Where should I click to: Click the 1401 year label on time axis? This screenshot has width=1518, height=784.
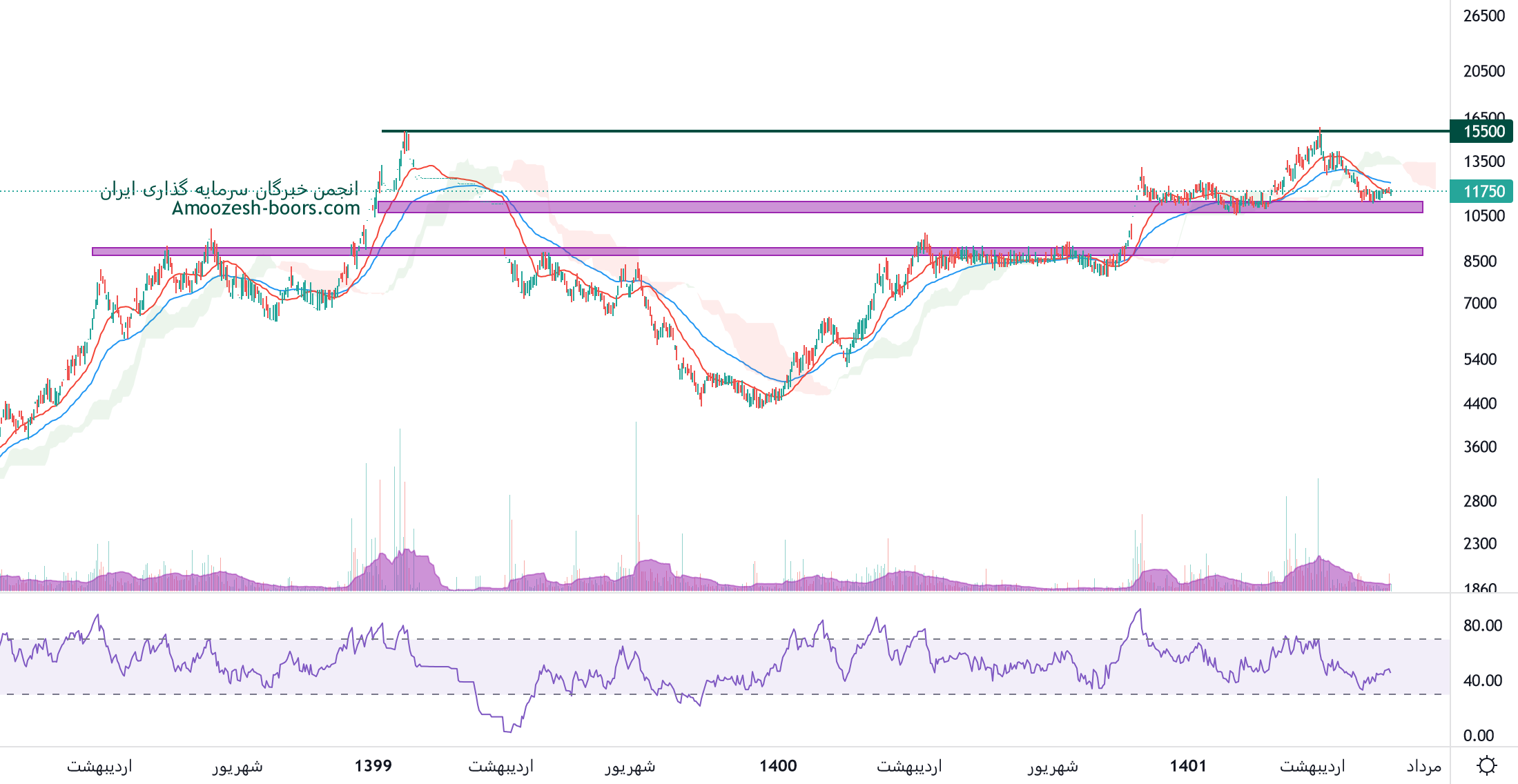[1188, 765]
